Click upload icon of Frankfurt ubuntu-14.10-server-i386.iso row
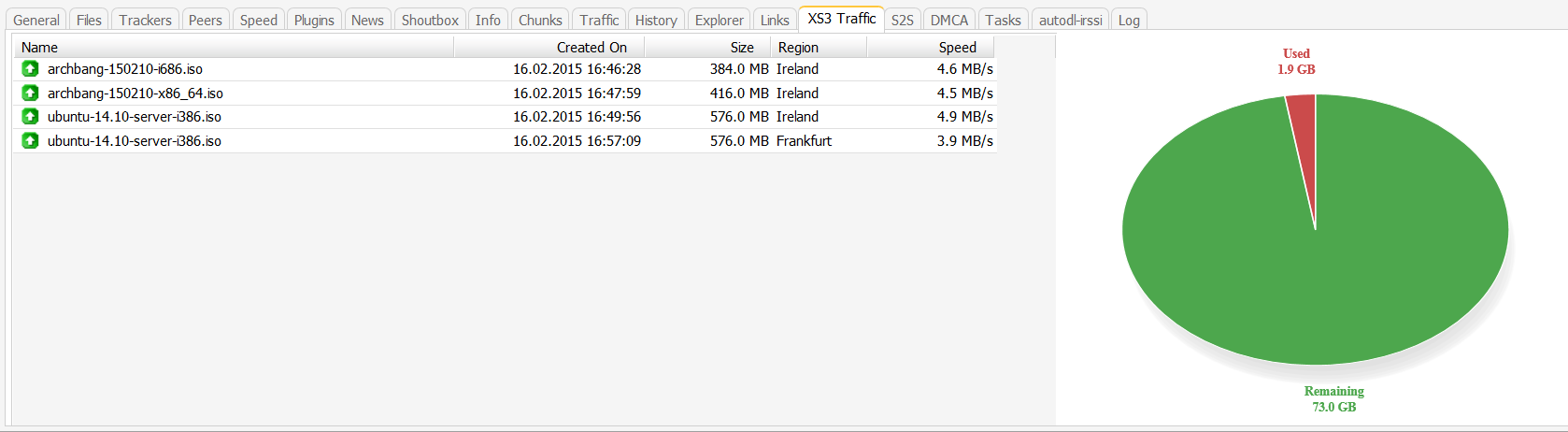The width and height of the screenshot is (1568, 432). pyautogui.click(x=30, y=140)
